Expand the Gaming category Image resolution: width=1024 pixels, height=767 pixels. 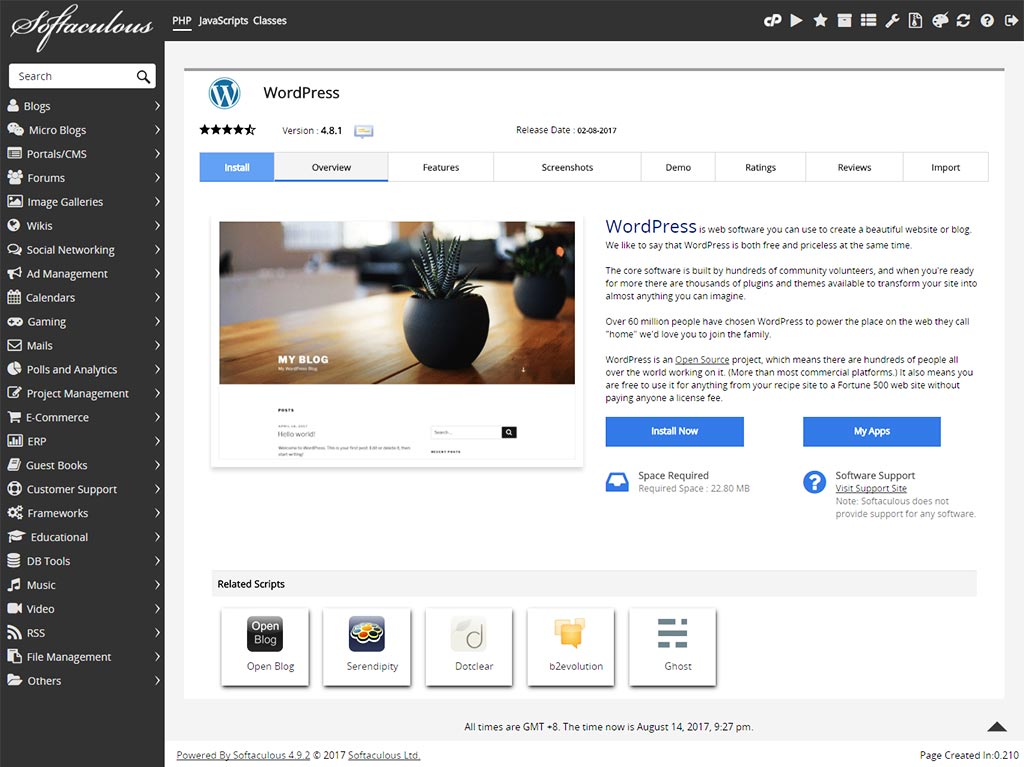coord(82,321)
